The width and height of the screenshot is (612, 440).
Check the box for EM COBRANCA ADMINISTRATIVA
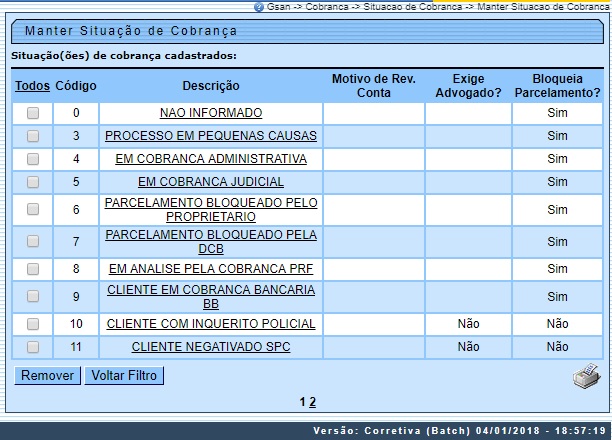coord(33,159)
